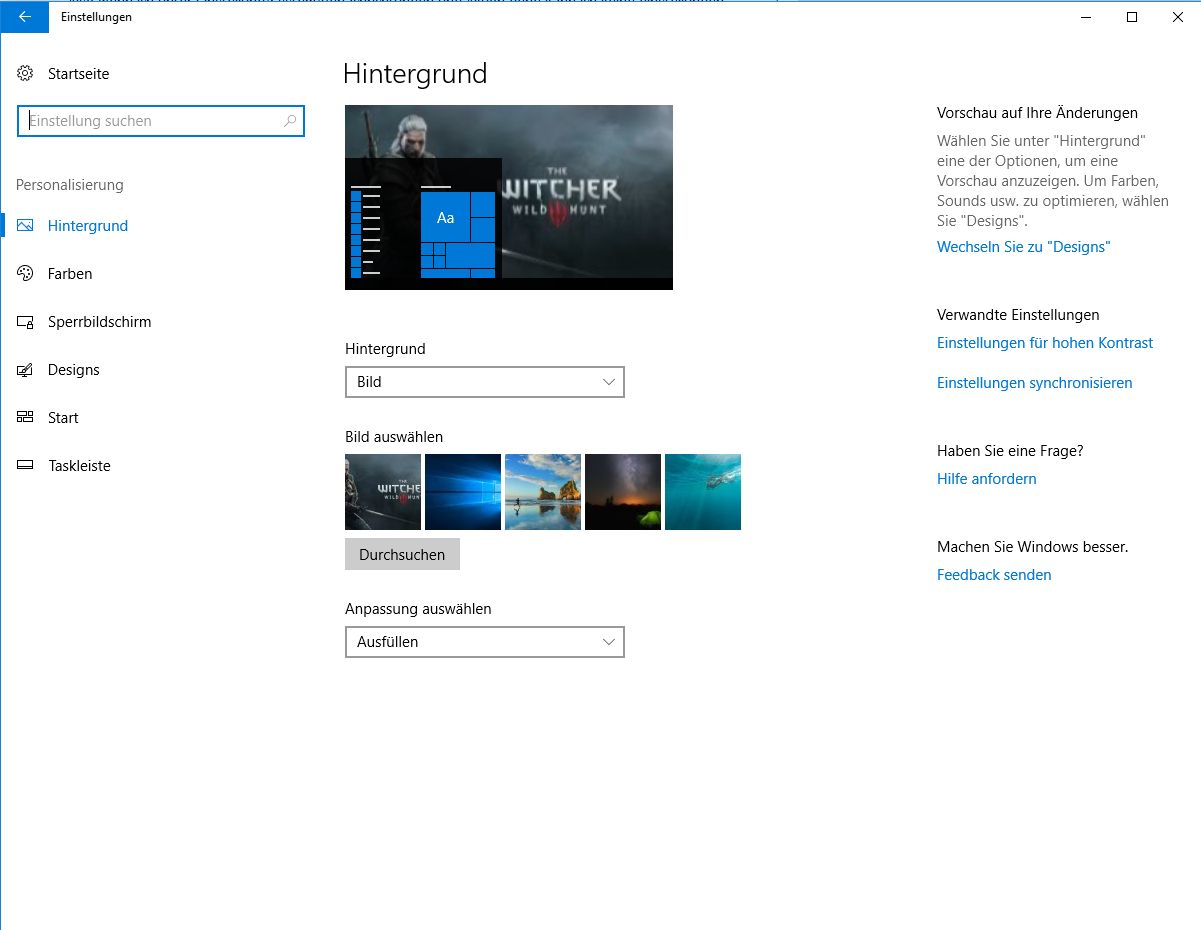The image size is (1201, 930).
Task: Click the Start tiles icon
Action: 25,418
